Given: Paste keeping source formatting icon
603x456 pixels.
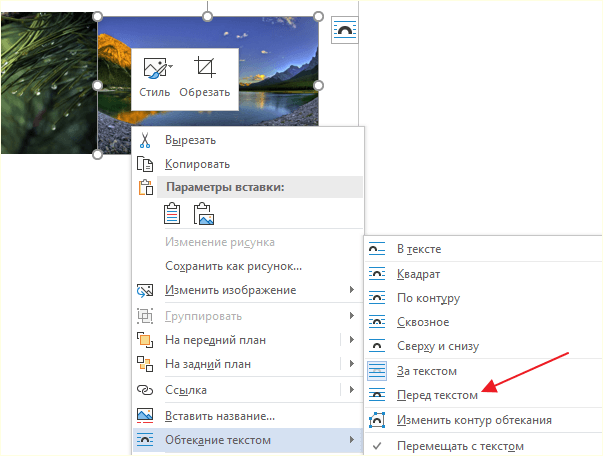Looking at the screenshot, I should [x=172, y=213].
